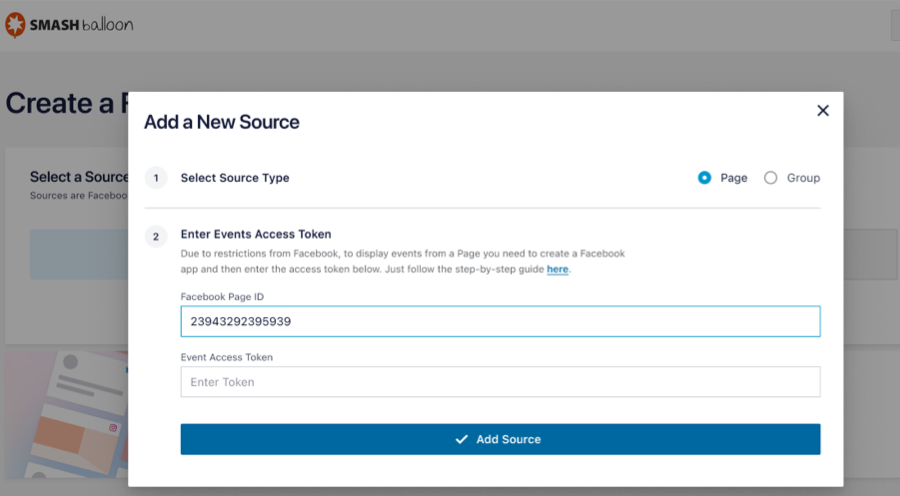900x496 pixels.
Task: Click the "Add a New Source" dialog title
Action: pyautogui.click(x=222, y=122)
